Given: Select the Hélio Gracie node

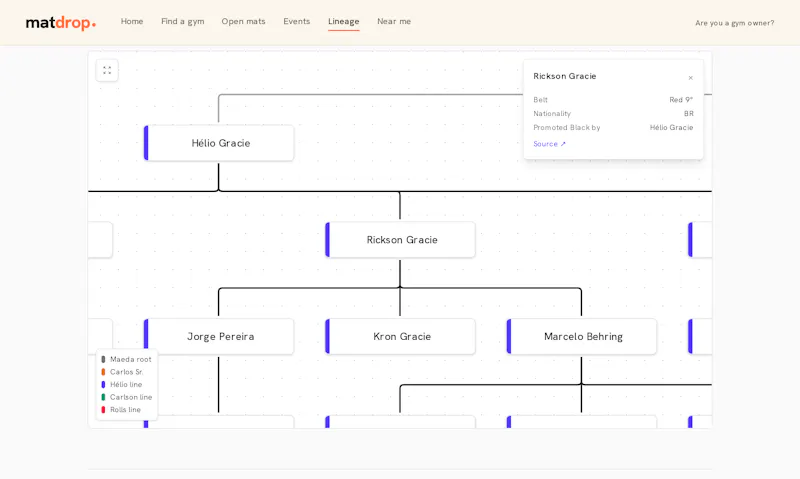Looking at the screenshot, I should (219, 143).
